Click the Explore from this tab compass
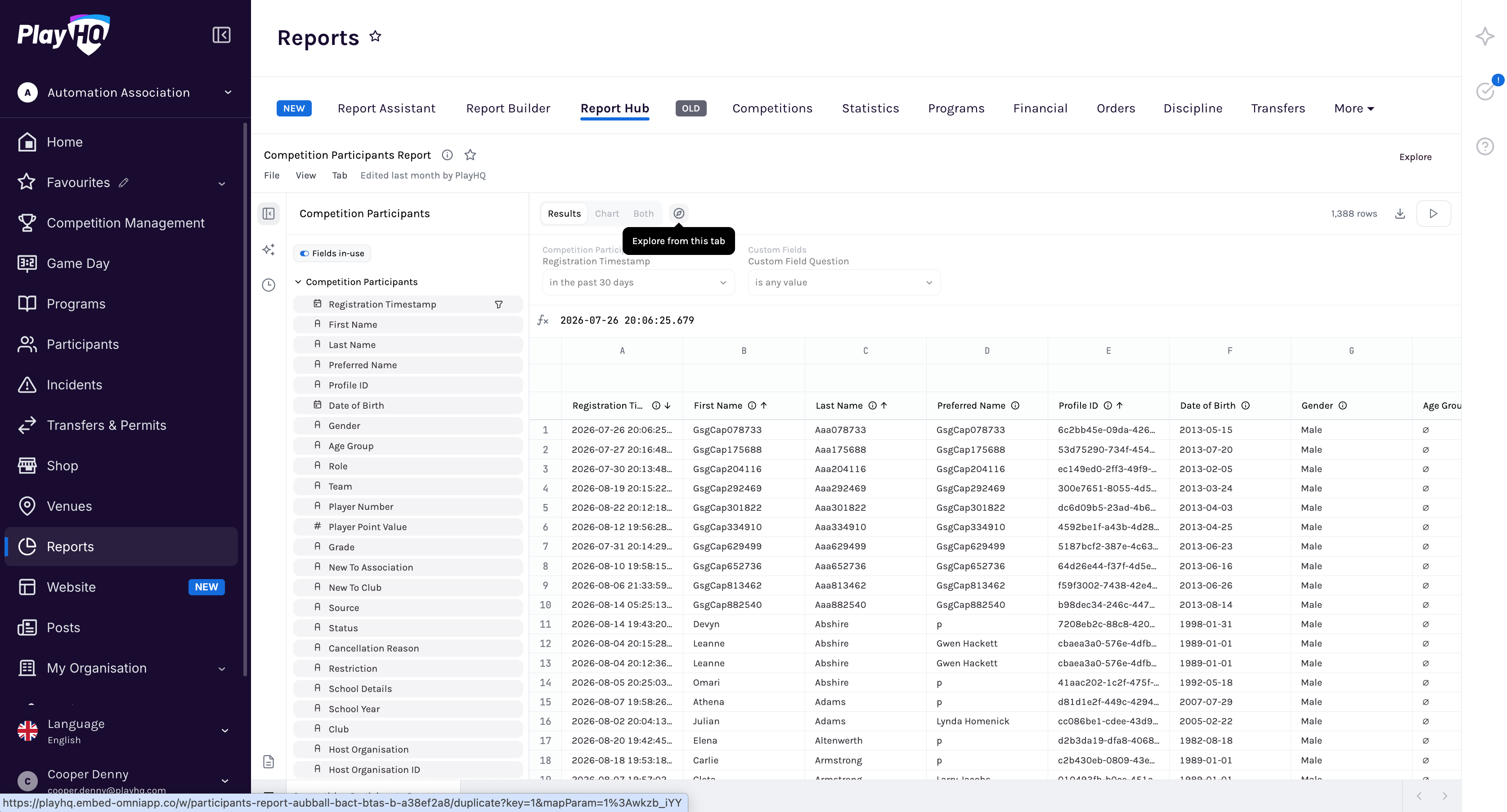The height and width of the screenshot is (812, 1507). pyautogui.click(x=679, y=214)
